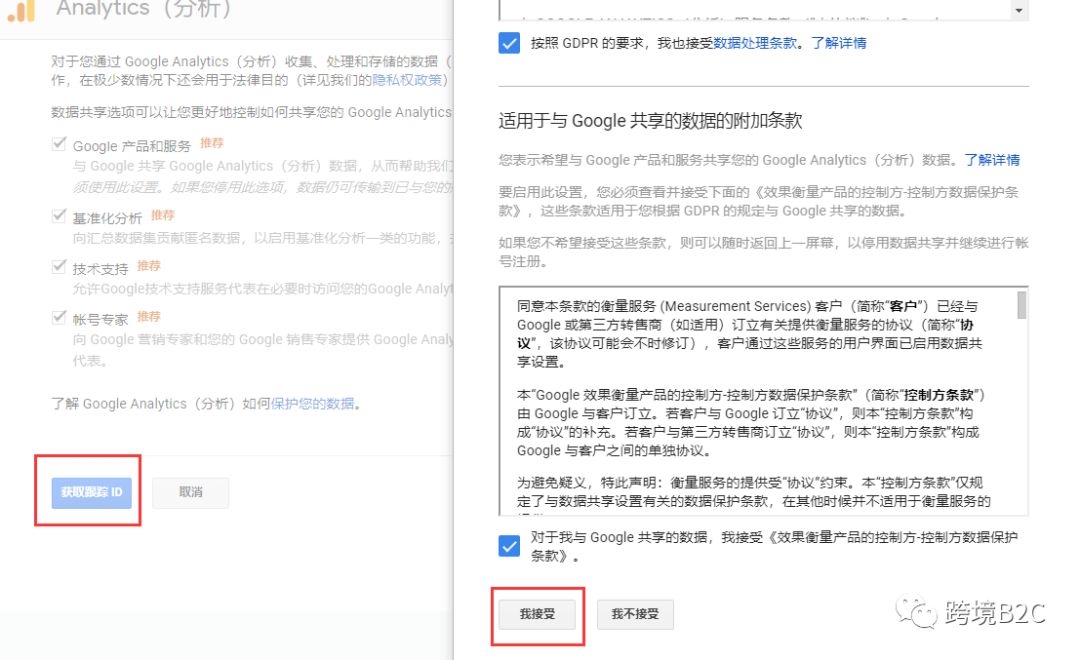This screenshot has height=660, width=1080.
Task: Click the 获取跟踪 ID button
Action: click(x=89, y=492)
